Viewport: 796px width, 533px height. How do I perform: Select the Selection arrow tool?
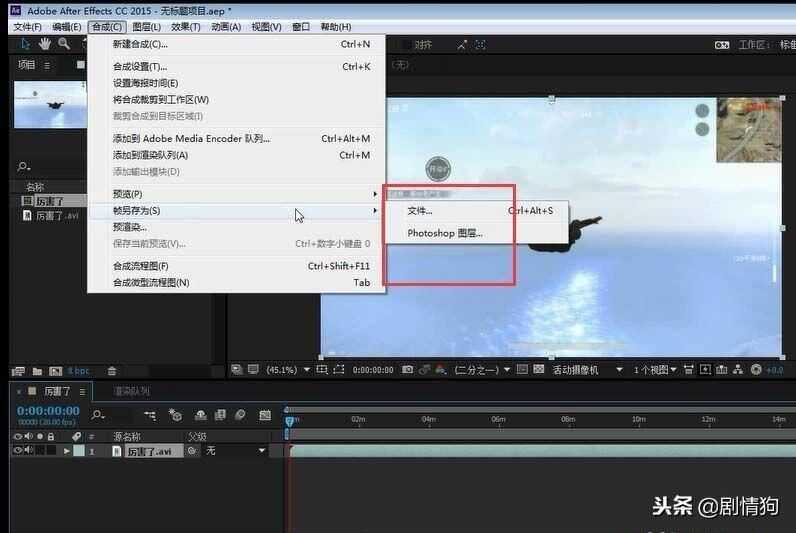click(25, 44)
